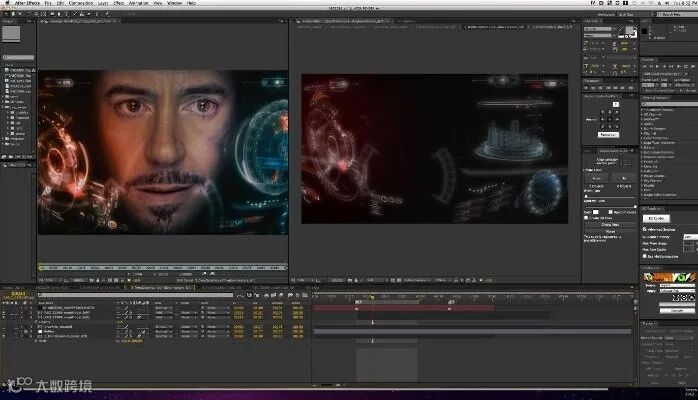Toggle loop option in Preview panel
This screenshot has width=698, height=400.
(x=686, y=66)
